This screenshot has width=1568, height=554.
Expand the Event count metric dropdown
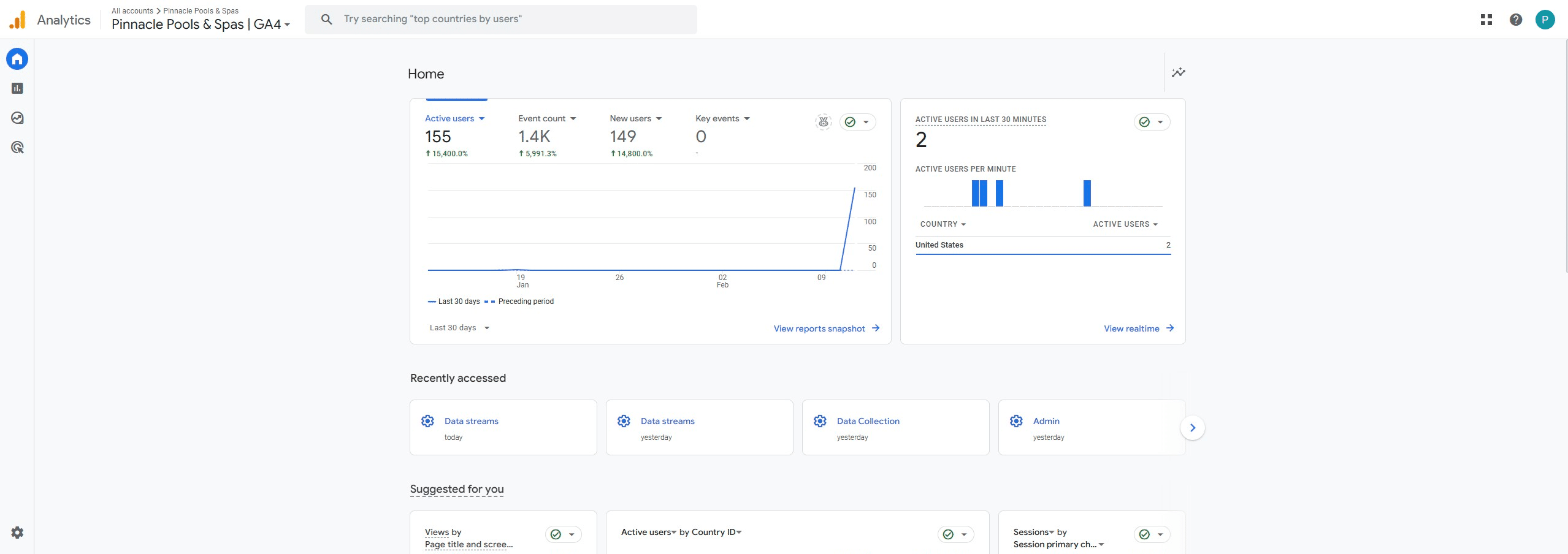(573, 119)
